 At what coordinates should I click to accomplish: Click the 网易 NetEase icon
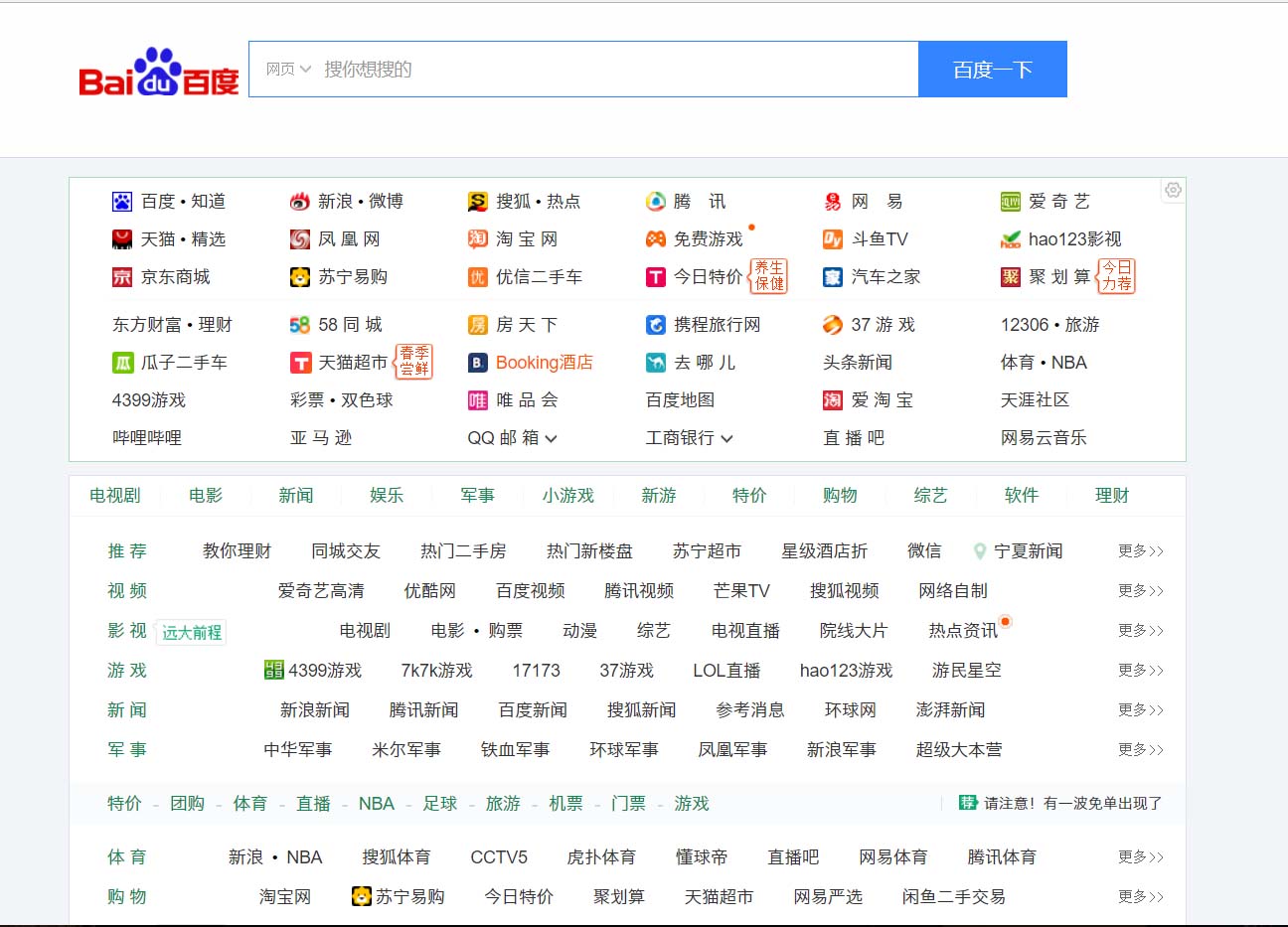point(833,202)
